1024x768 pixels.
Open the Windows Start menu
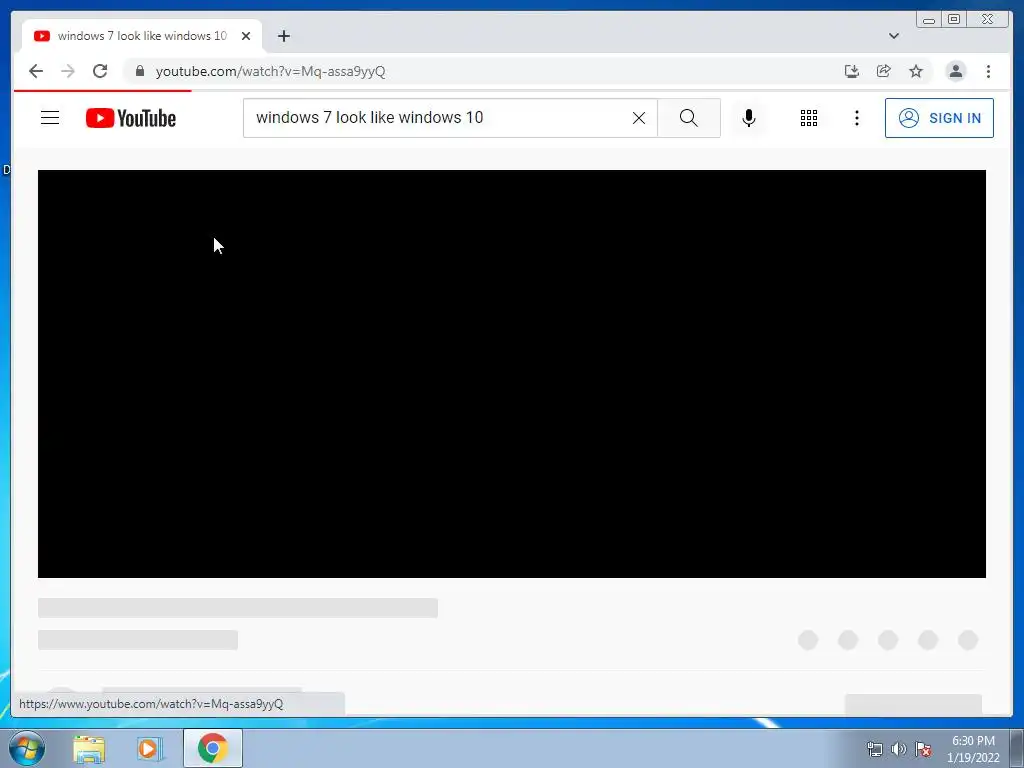(27, 748)
